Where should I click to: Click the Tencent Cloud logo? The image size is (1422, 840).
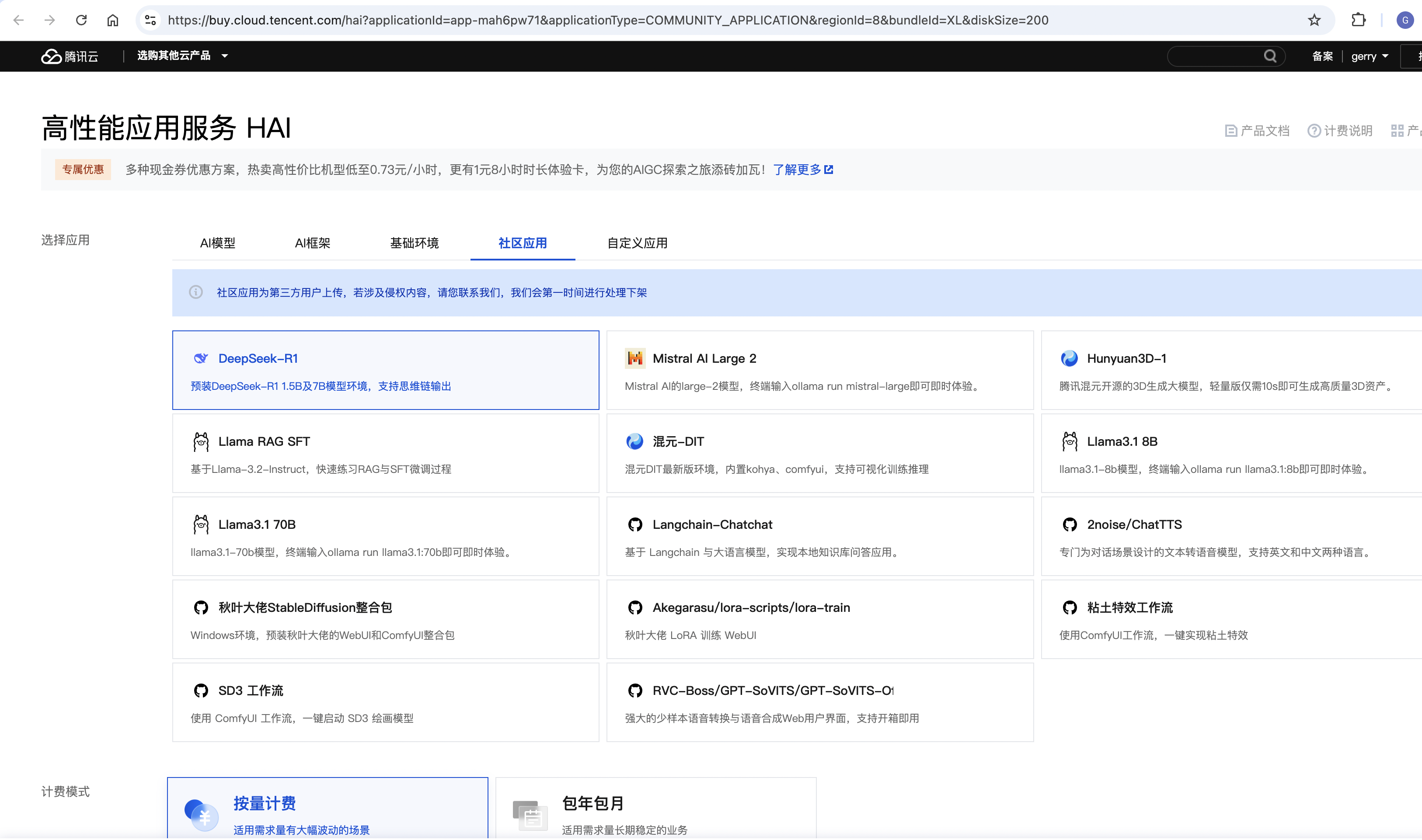tap(70, 56)
